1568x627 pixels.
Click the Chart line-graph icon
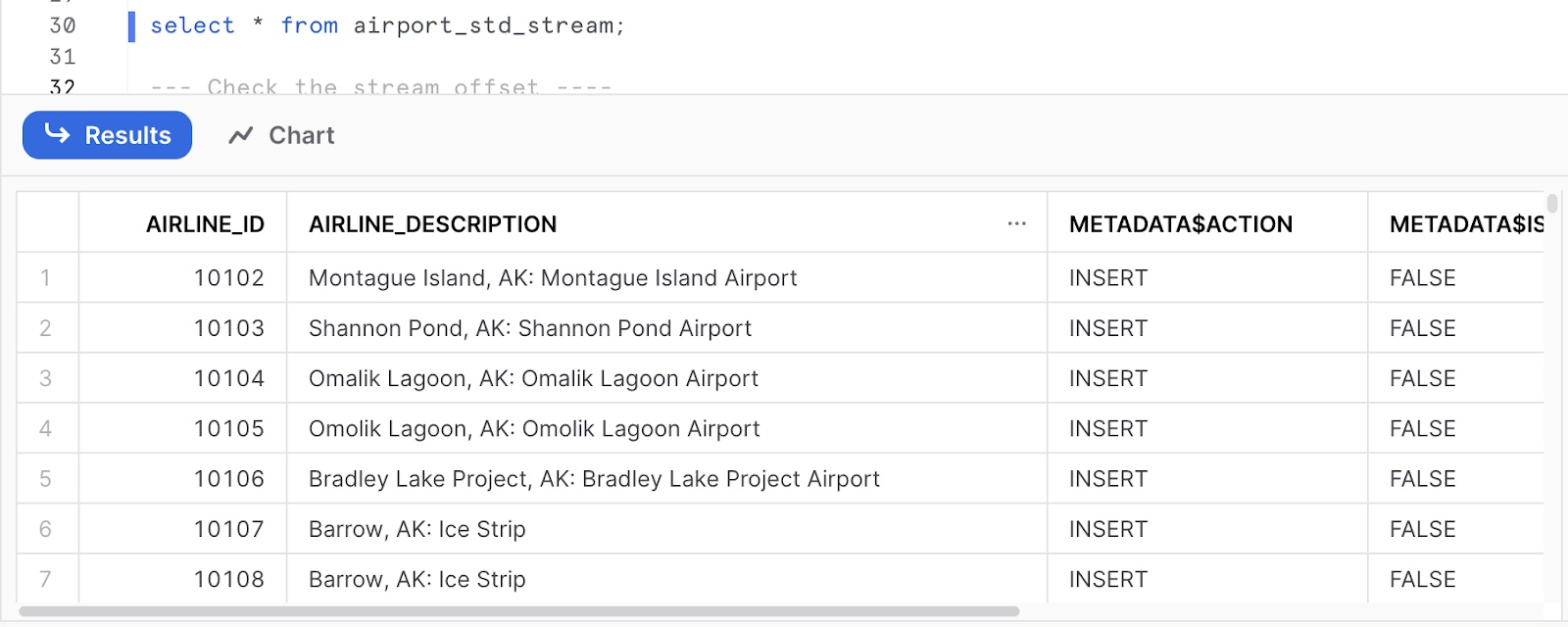pyautogui.click(x=241, y=135)
